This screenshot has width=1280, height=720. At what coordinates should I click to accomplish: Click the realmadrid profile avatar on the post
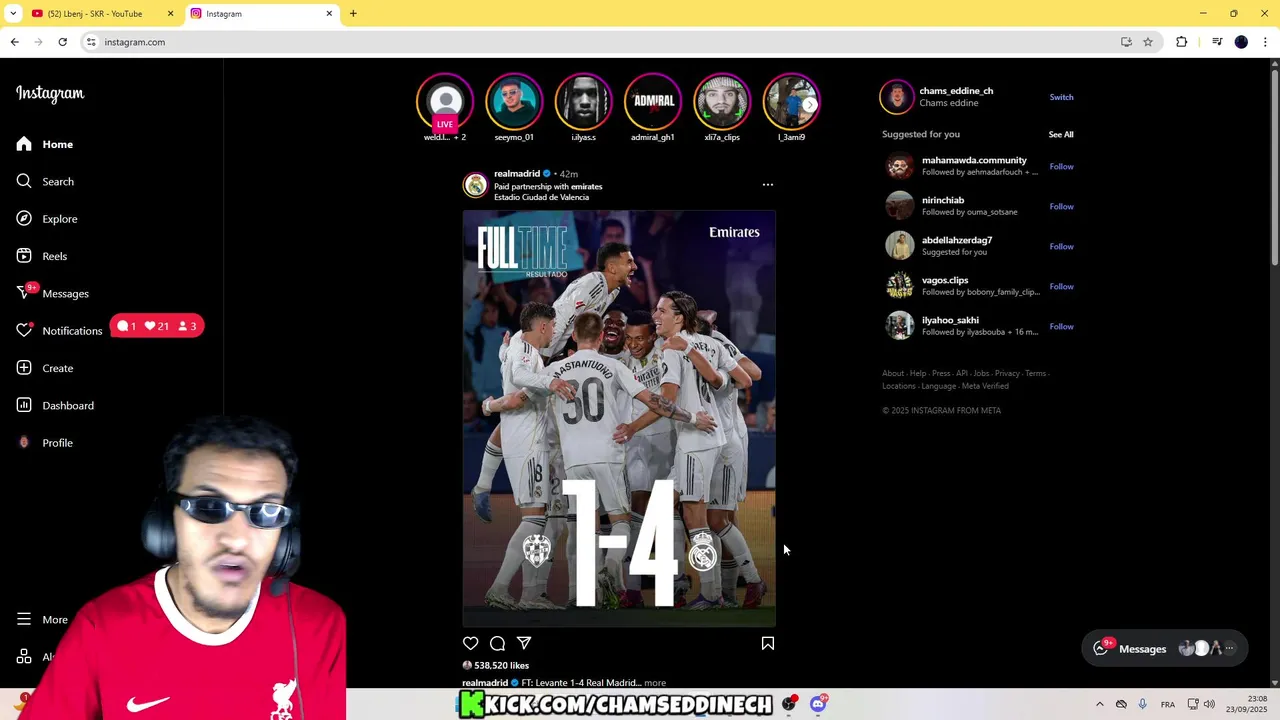[475, 185]
